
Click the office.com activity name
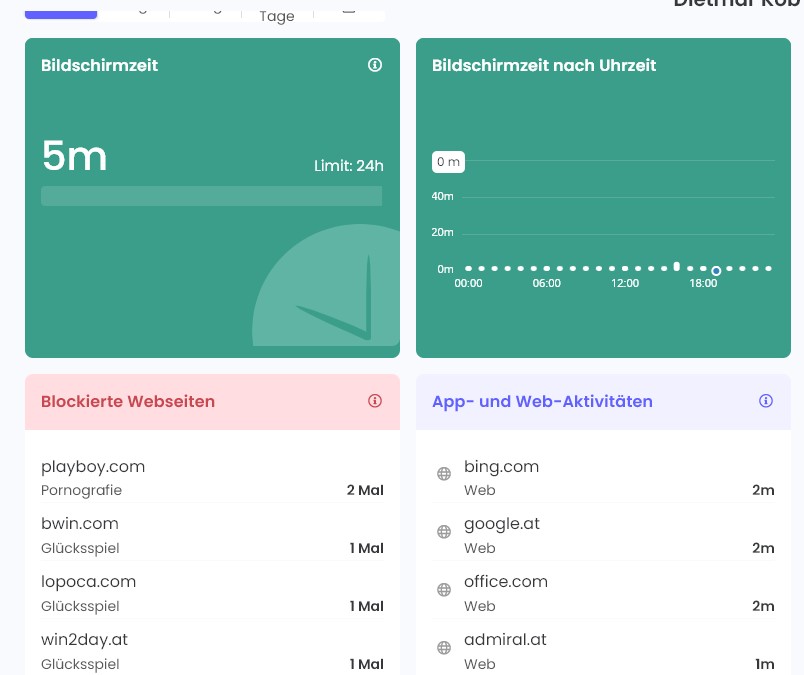click(x=505, y=581)
